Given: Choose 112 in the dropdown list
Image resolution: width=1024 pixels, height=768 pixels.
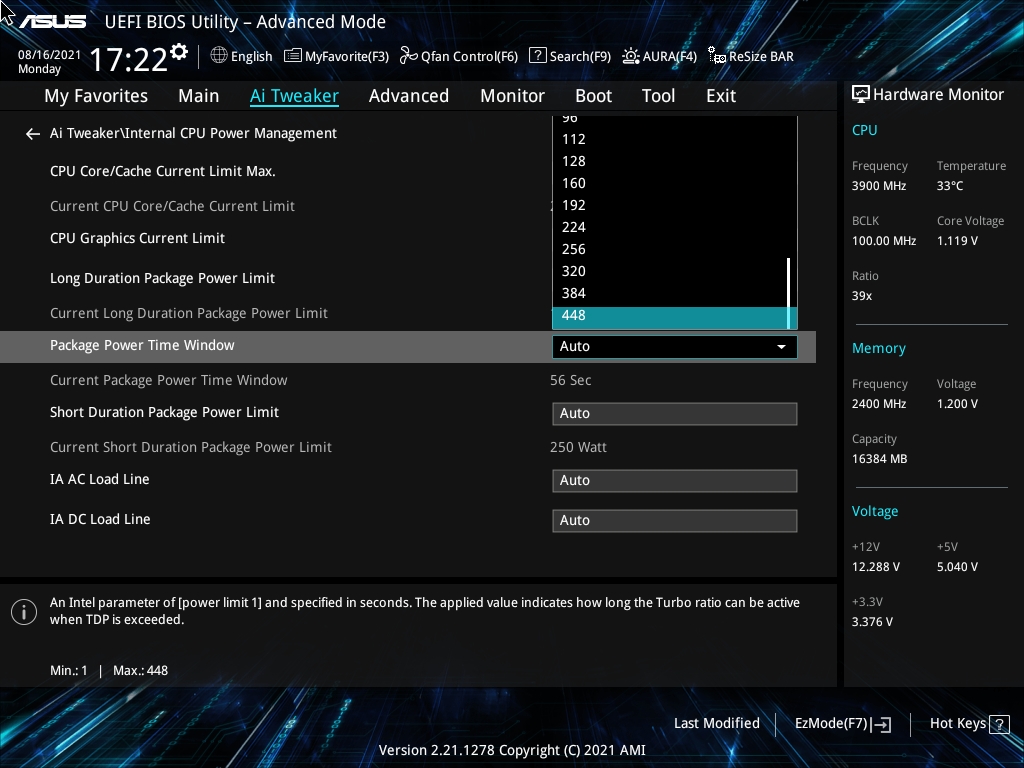Looking at the screenshot, I should [x=670, y=139].
